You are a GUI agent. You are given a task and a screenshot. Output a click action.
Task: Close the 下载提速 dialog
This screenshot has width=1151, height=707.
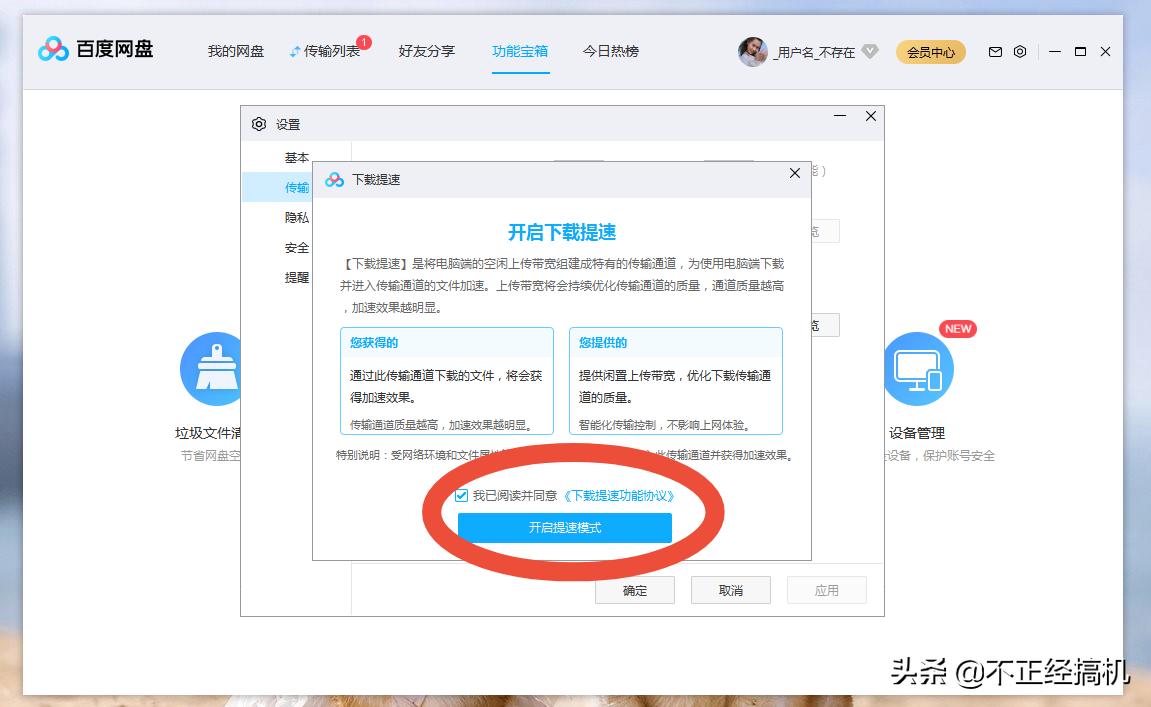click(x=795, y=173)
